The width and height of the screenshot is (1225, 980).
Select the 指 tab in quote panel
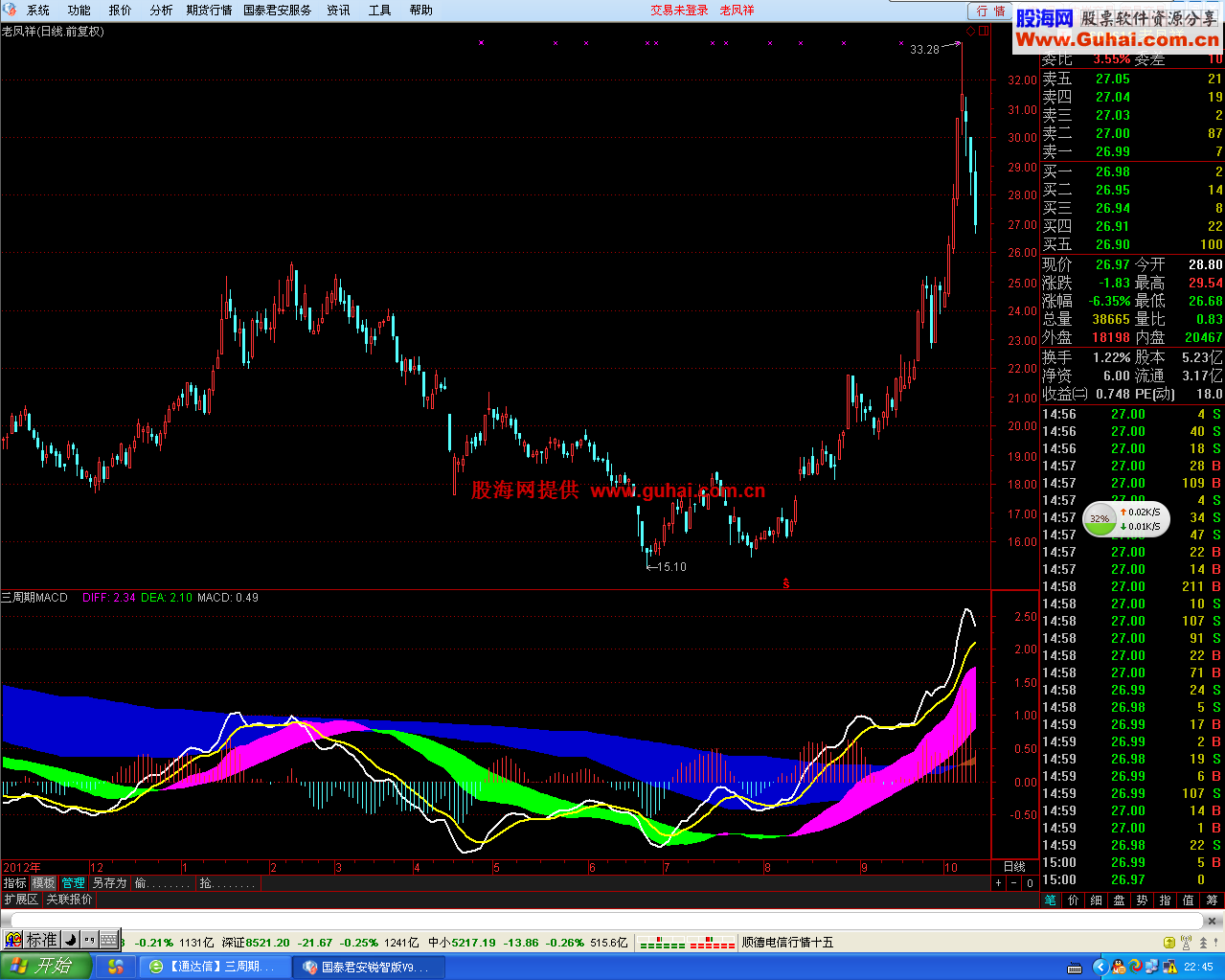1166,900
